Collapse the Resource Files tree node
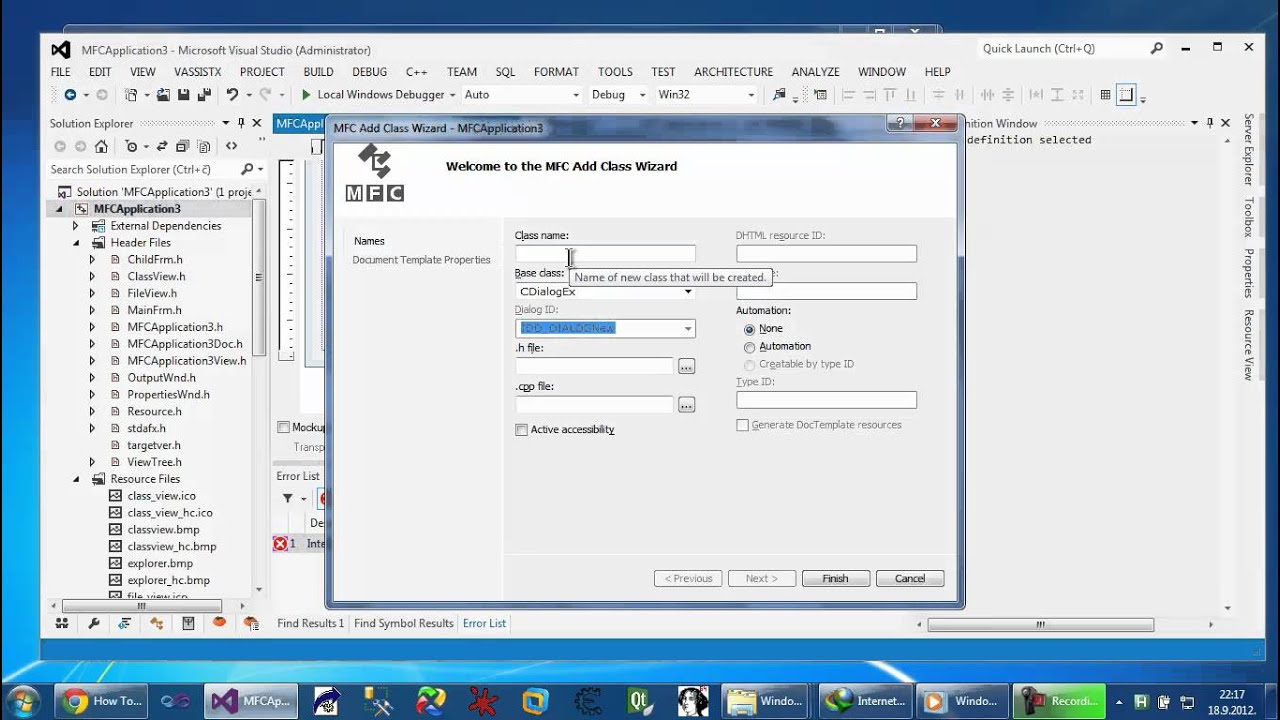 click(x=75, y=479)
